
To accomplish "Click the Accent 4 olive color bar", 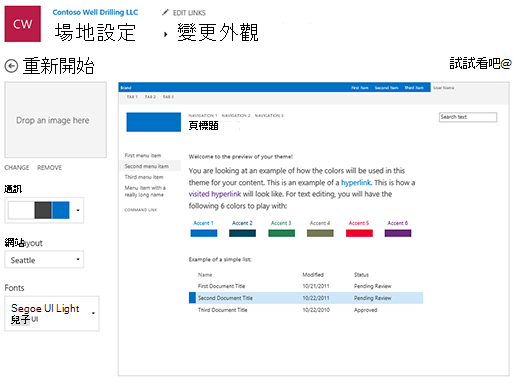I will pos(320,233).
